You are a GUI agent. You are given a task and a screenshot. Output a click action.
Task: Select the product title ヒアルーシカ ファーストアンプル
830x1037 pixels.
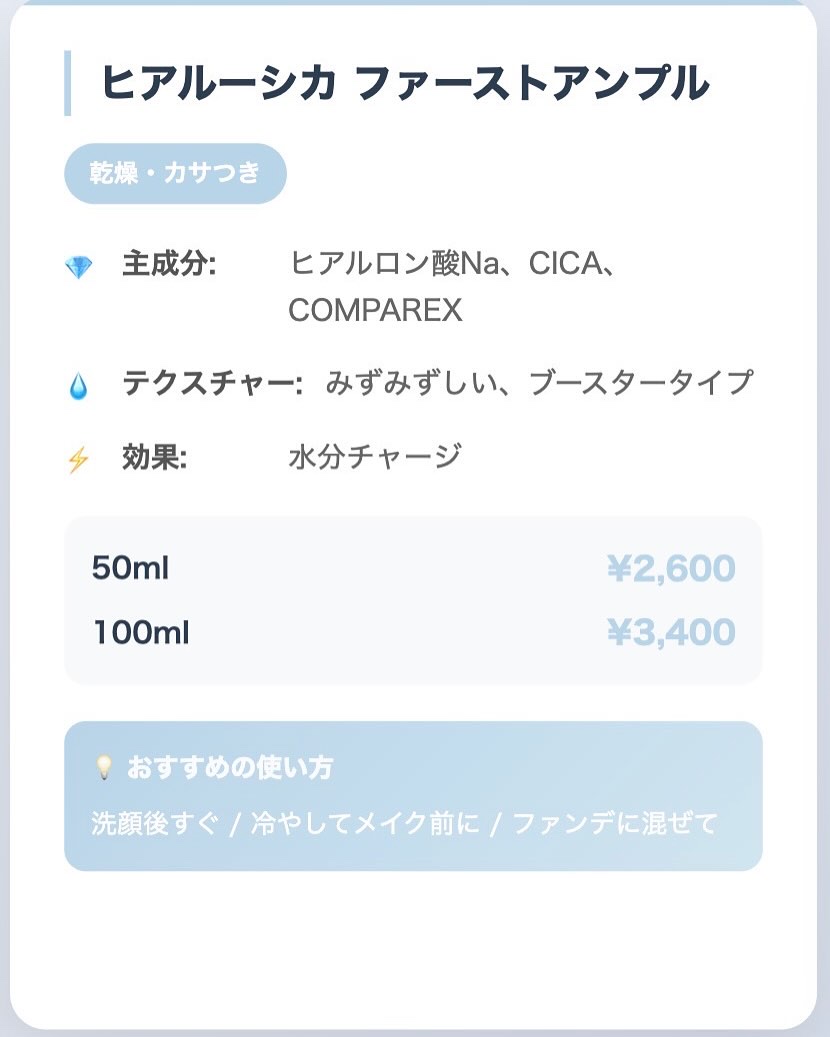[405, 83]
